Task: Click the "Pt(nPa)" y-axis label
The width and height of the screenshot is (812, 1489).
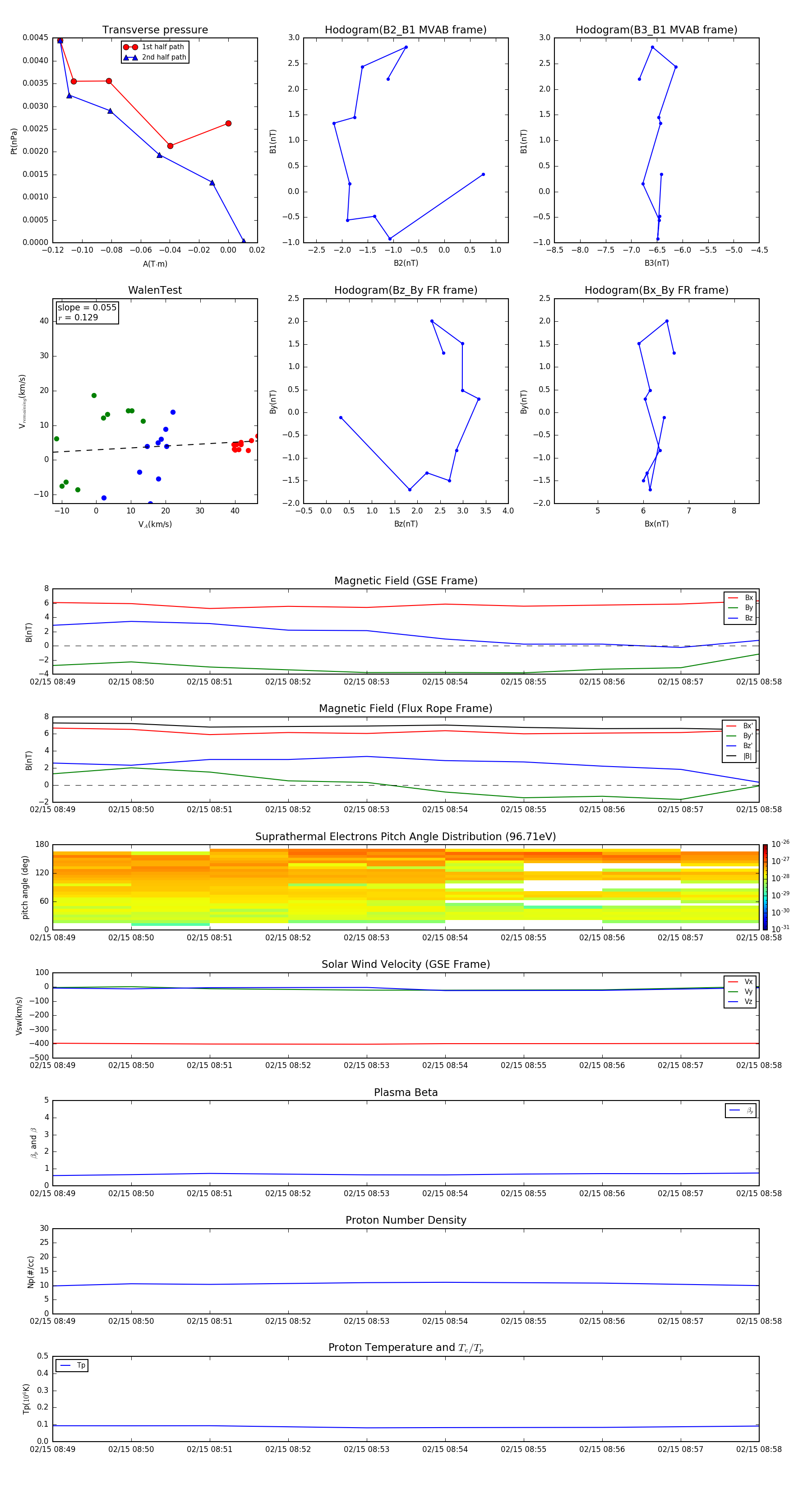Action: click(14, 141)
